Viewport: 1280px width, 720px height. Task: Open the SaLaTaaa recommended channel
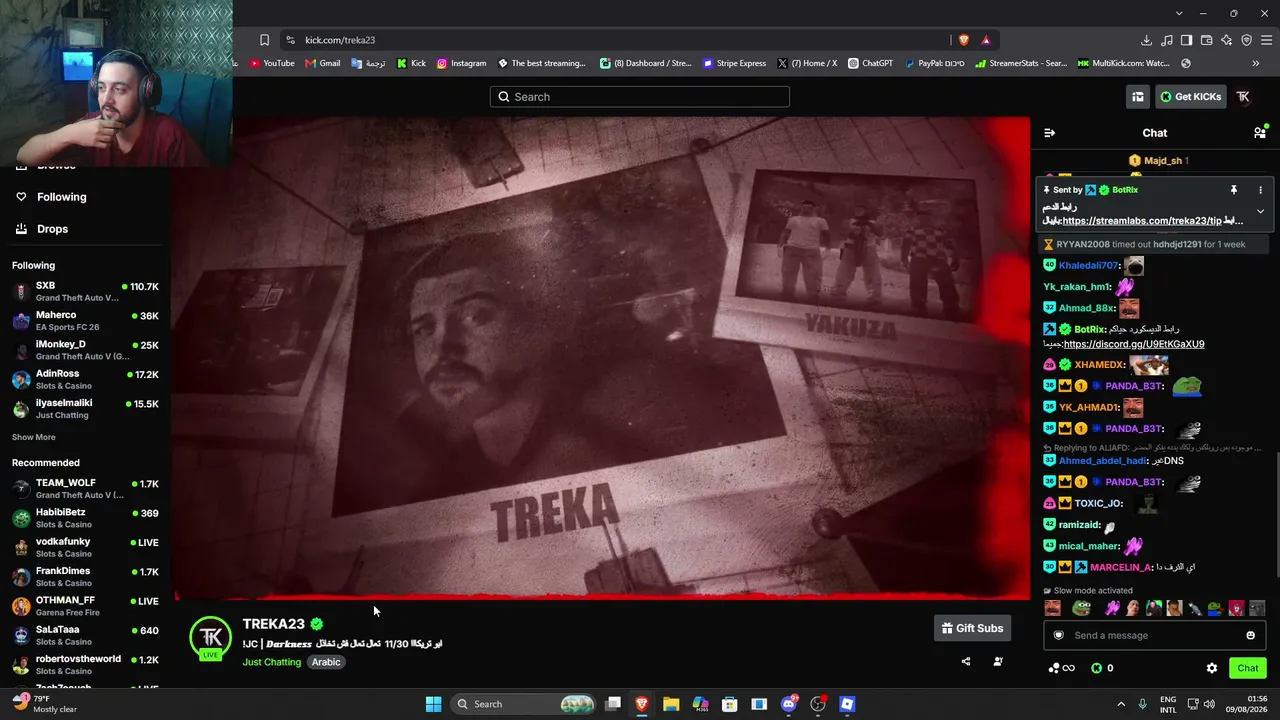(x=85, y=635)
